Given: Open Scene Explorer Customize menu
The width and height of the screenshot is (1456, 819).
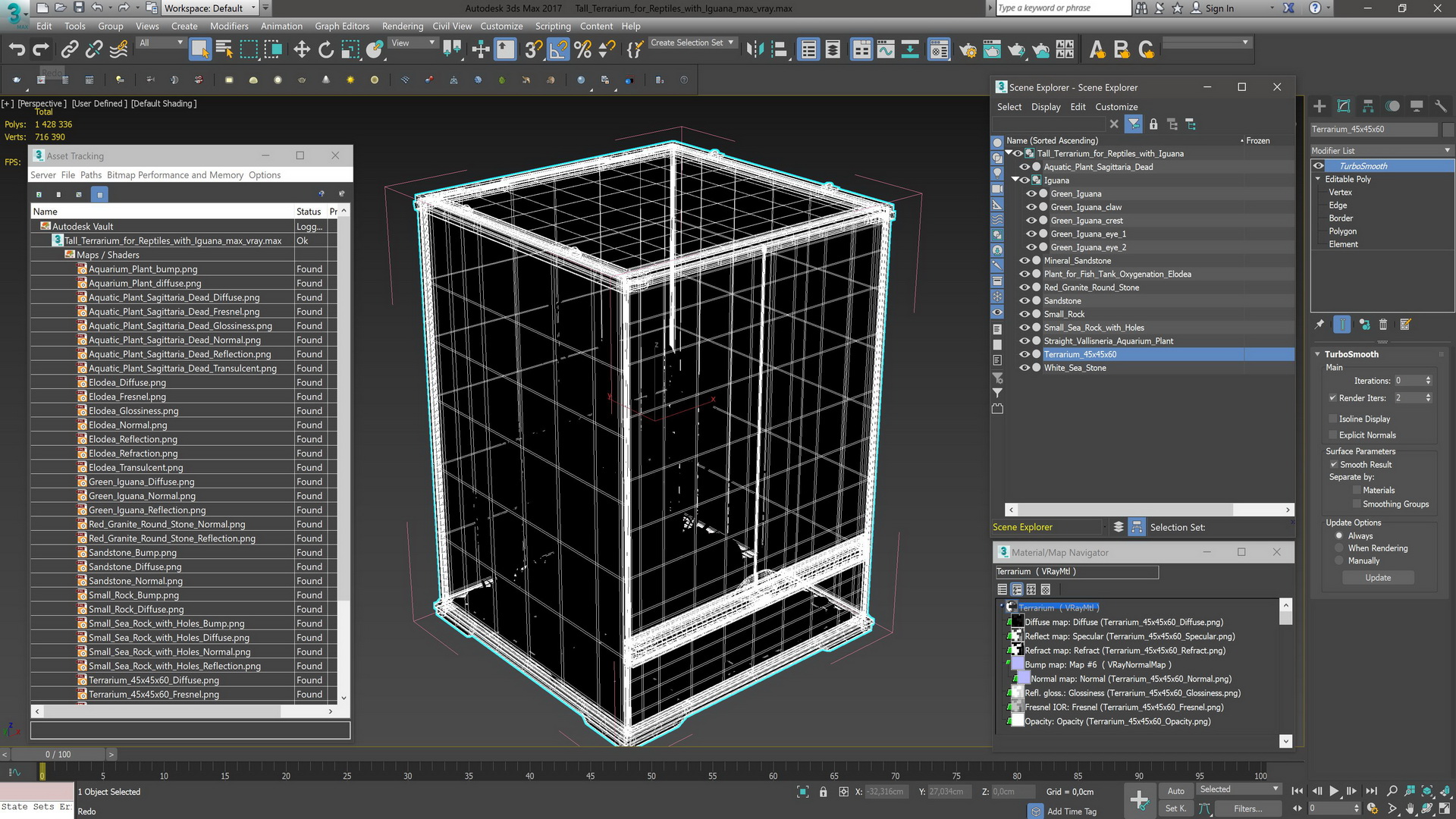Looking at the screenshot, I should tap(1116, 107).
